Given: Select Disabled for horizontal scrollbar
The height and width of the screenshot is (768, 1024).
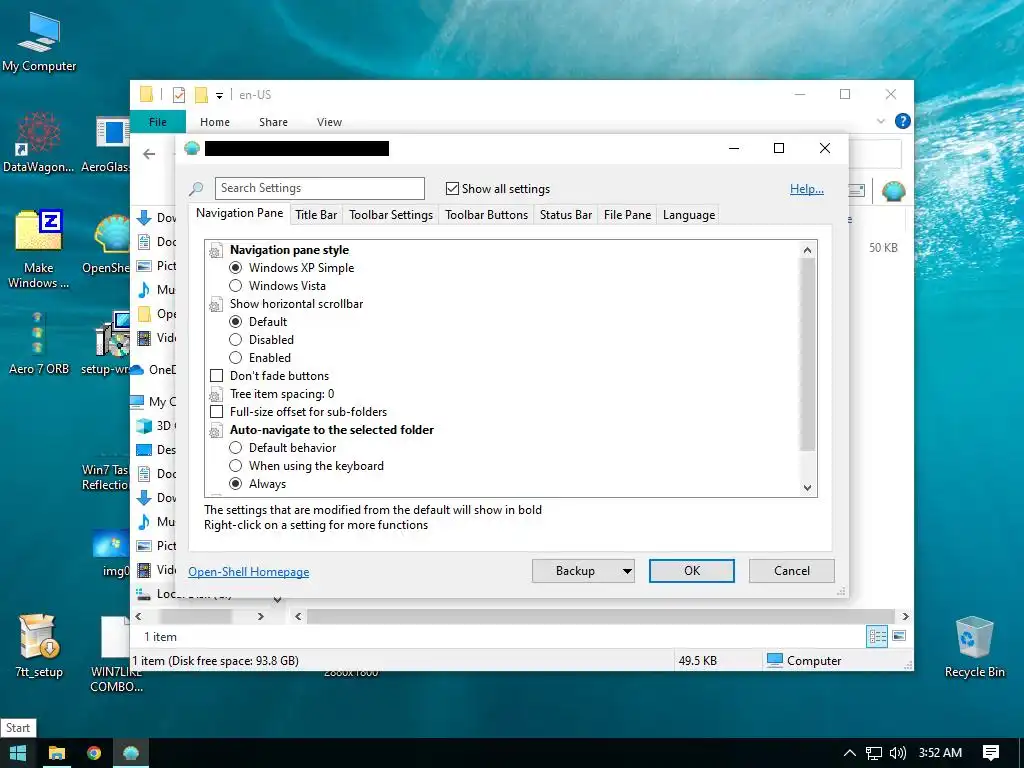Looking at the screenshot, I should (x=236, y=340).
